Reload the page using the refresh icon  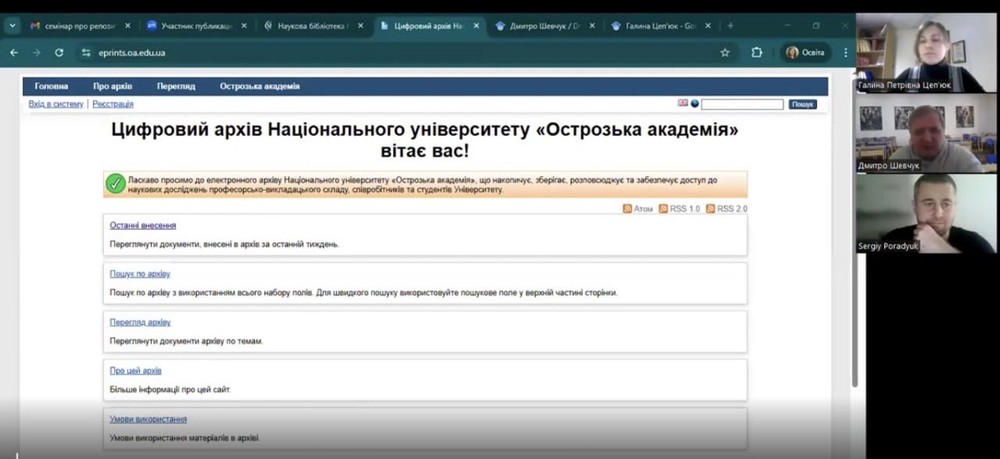pos(60,52)
